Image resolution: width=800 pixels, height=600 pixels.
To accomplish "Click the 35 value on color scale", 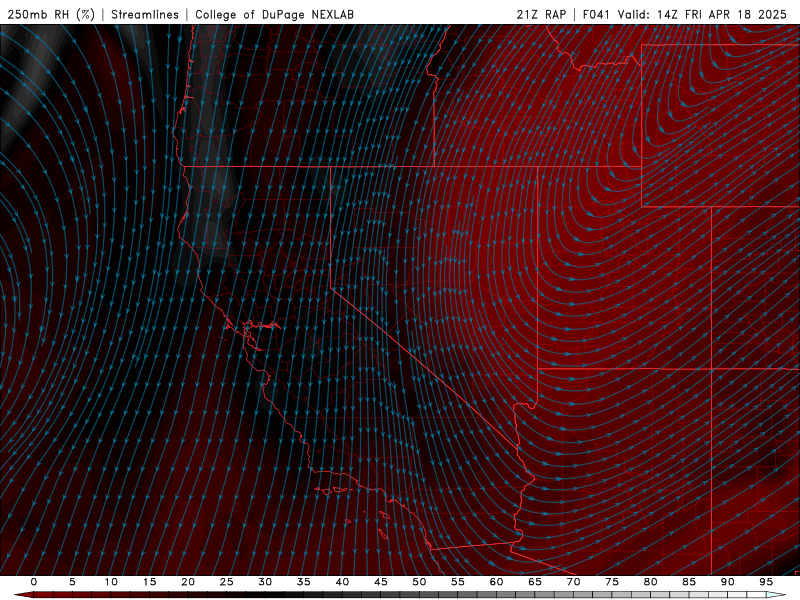I will coord(304,582).
